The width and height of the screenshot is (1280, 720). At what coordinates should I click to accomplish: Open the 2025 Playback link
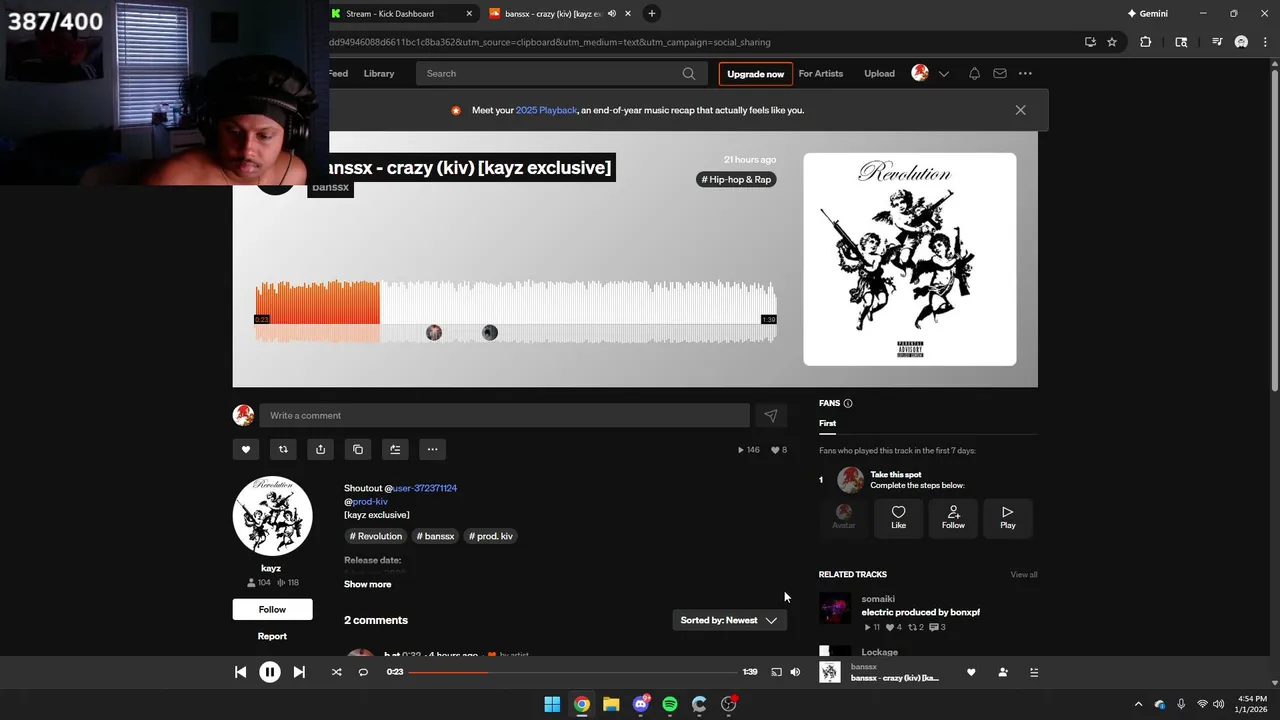point(546,110)
